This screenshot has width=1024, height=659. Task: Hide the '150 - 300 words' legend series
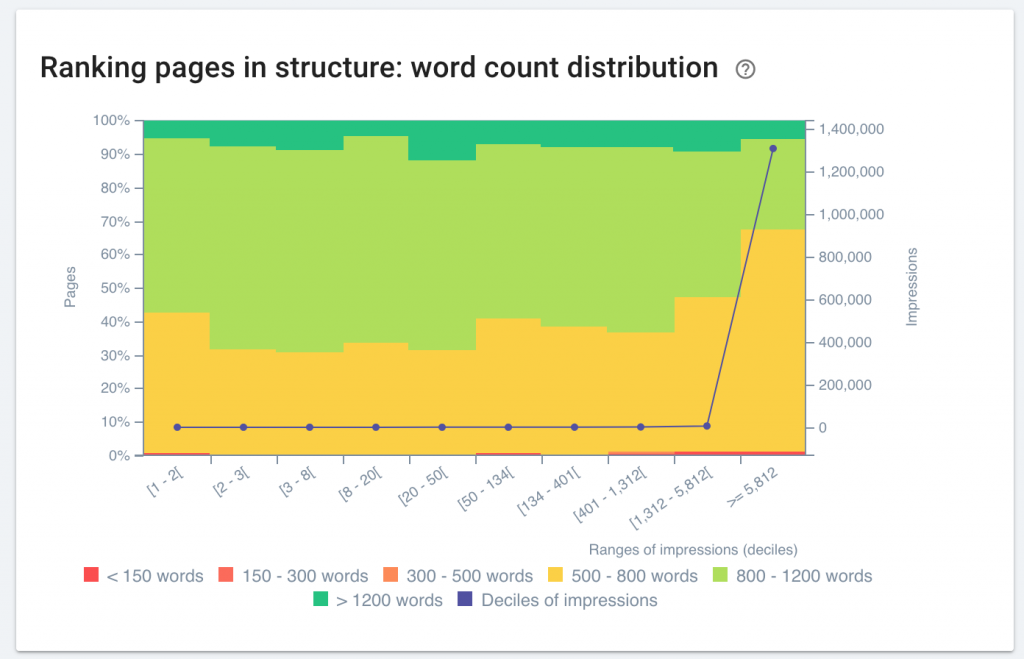point(292,576)
